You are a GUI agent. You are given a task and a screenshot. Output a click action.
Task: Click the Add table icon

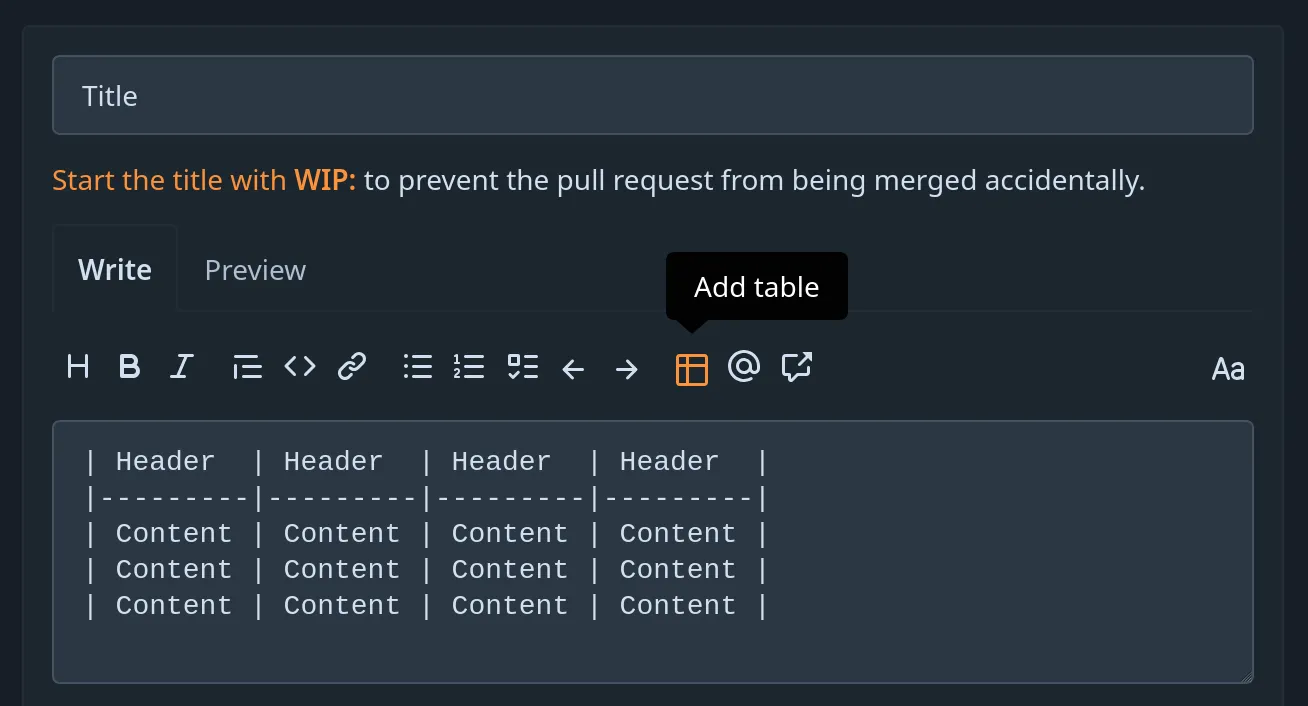(692, 369)
